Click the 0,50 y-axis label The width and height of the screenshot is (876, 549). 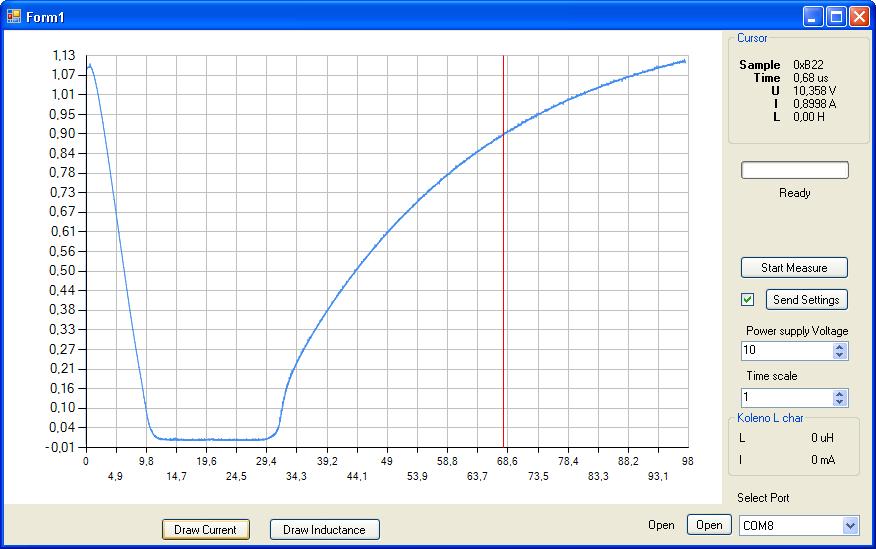click(63, 271)
